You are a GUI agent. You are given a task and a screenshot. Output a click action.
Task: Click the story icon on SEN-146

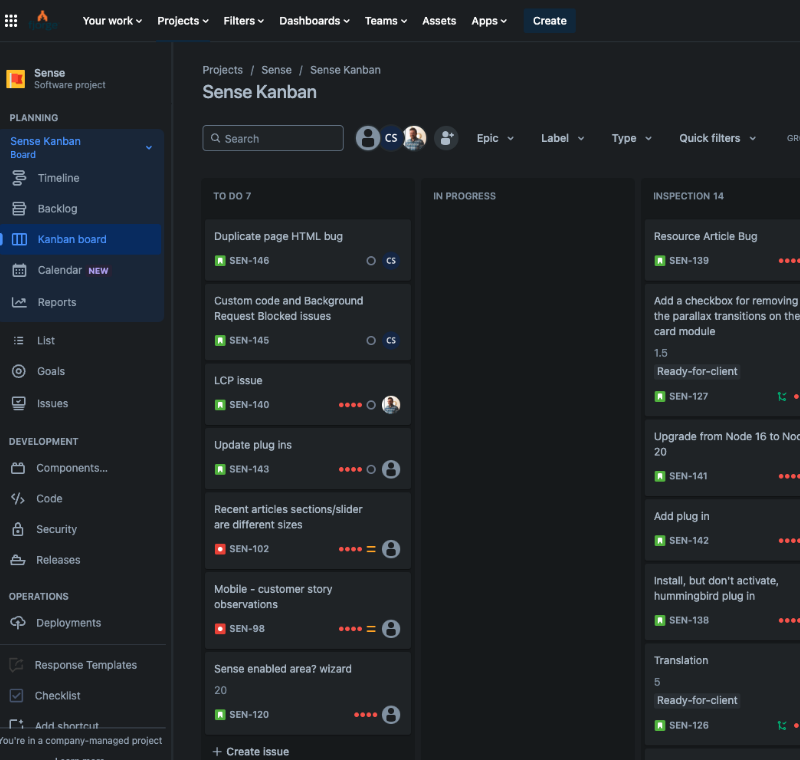220,261
